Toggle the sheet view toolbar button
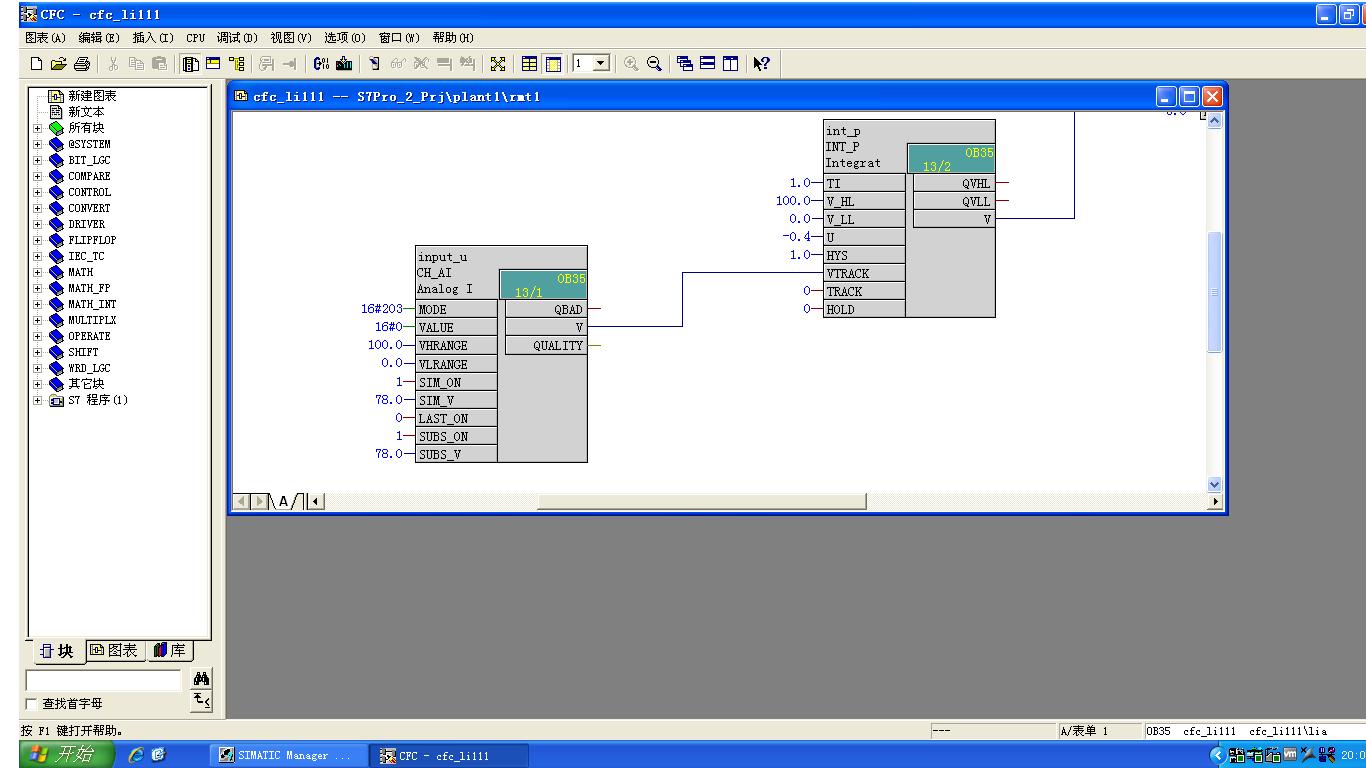 click(x=553, y=64)
